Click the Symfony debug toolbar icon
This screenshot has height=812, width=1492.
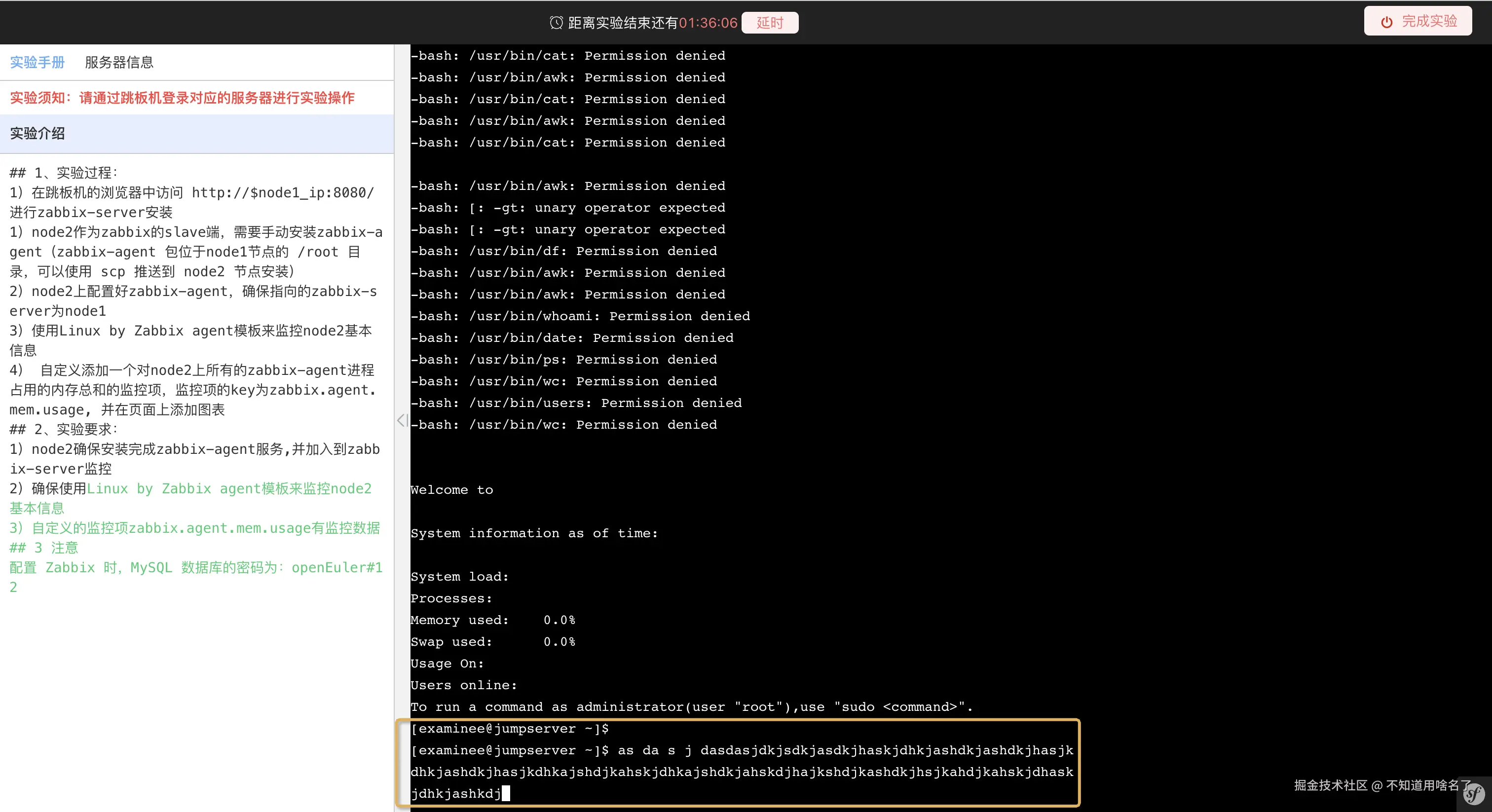1474,794
